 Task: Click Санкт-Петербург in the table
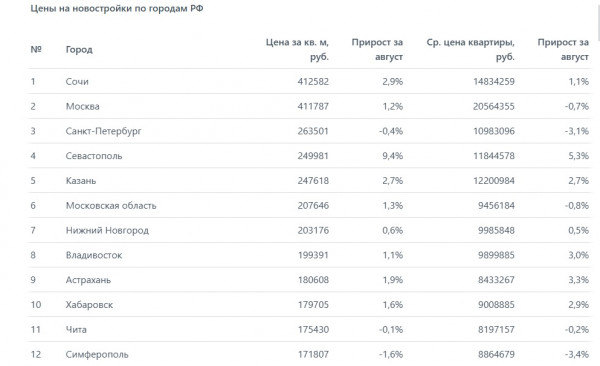tap(103, 131)
